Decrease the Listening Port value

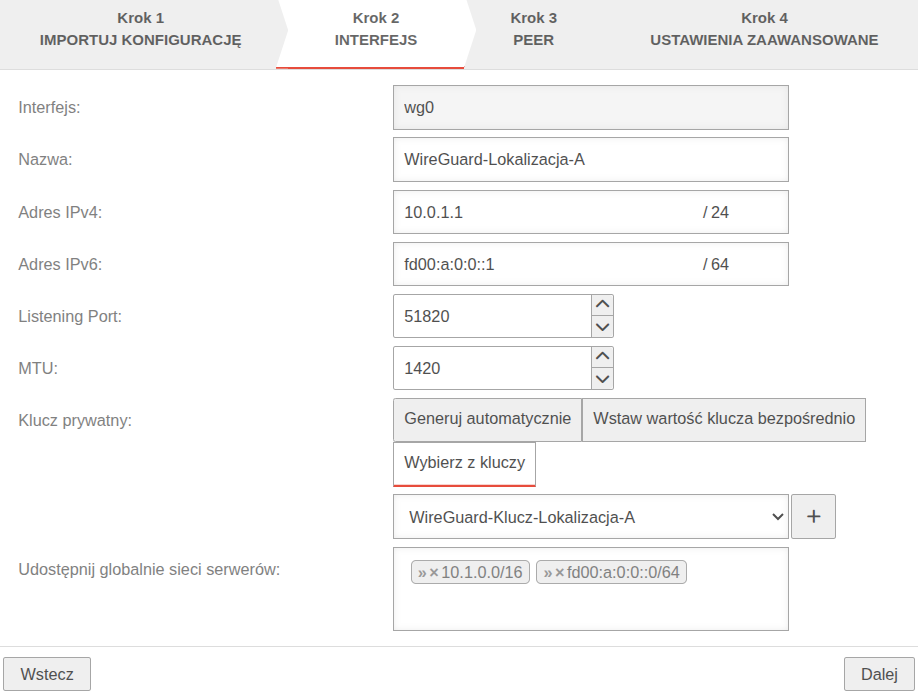[x=602, y=327]
